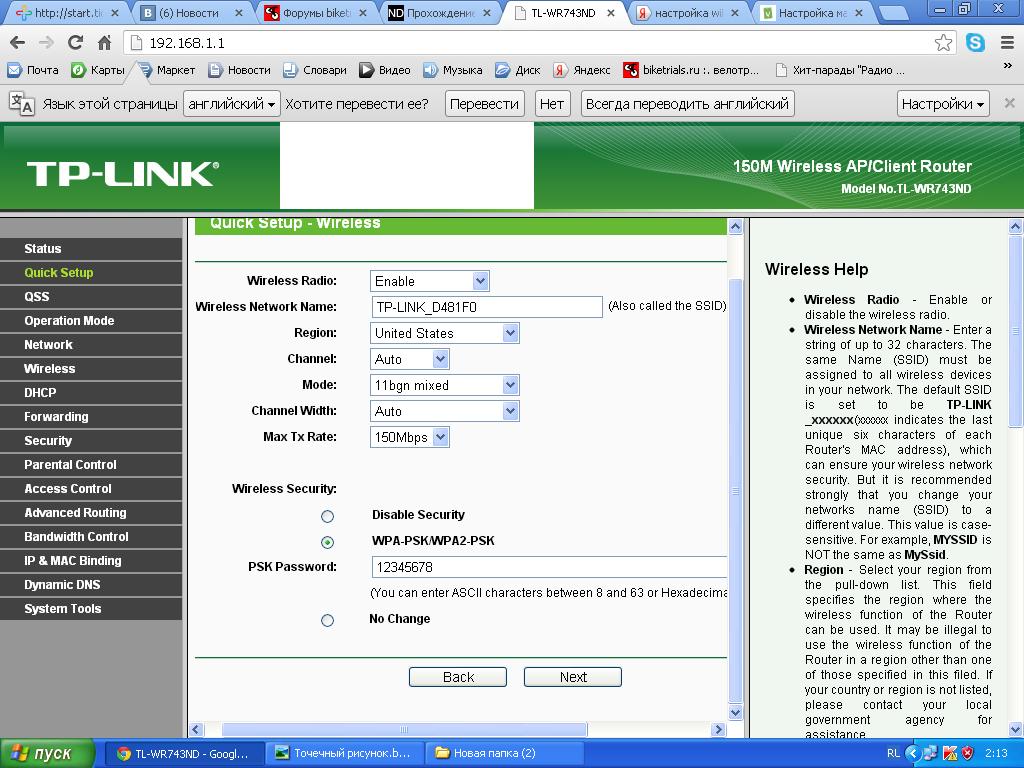Screen dimensions: 1024x768
Task: Click the home page icon
Action: 104,43
